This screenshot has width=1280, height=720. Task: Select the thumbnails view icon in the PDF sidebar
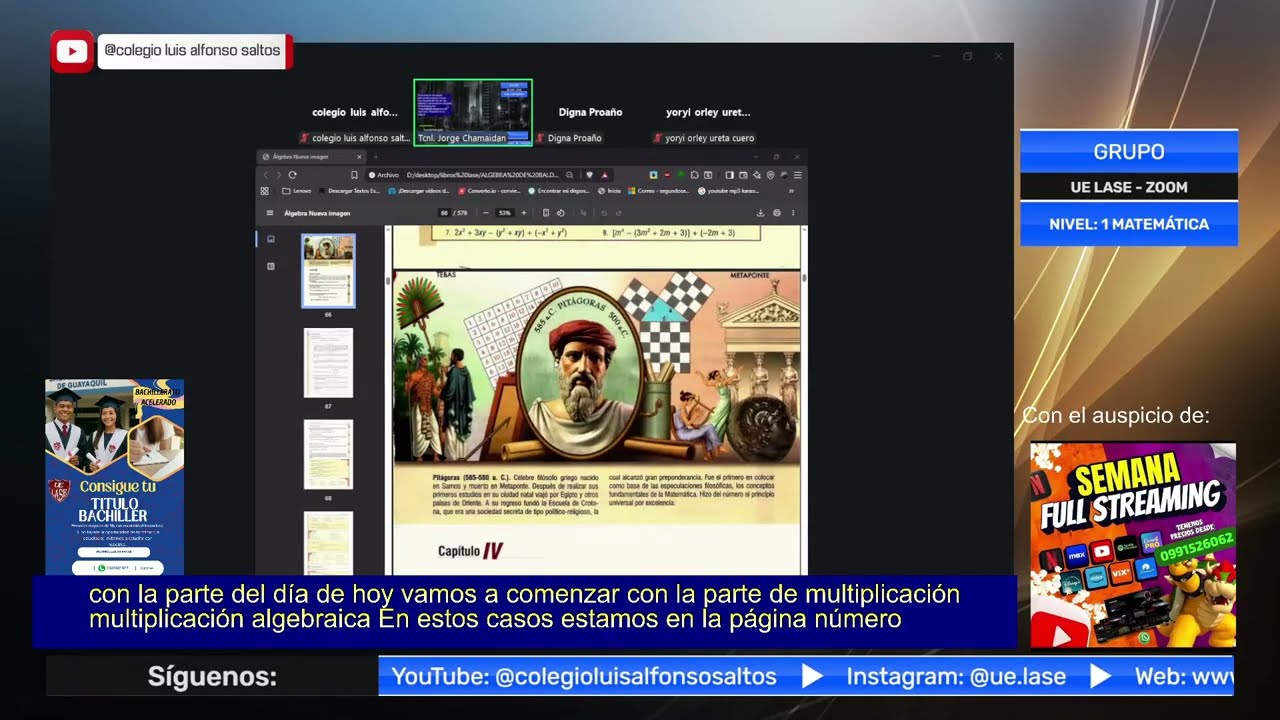(270, 239)
